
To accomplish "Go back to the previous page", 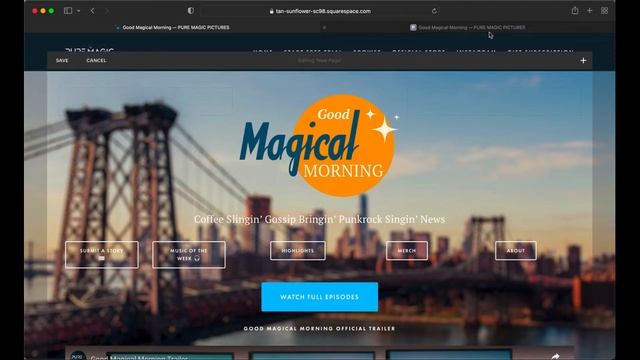I will 92,11.
